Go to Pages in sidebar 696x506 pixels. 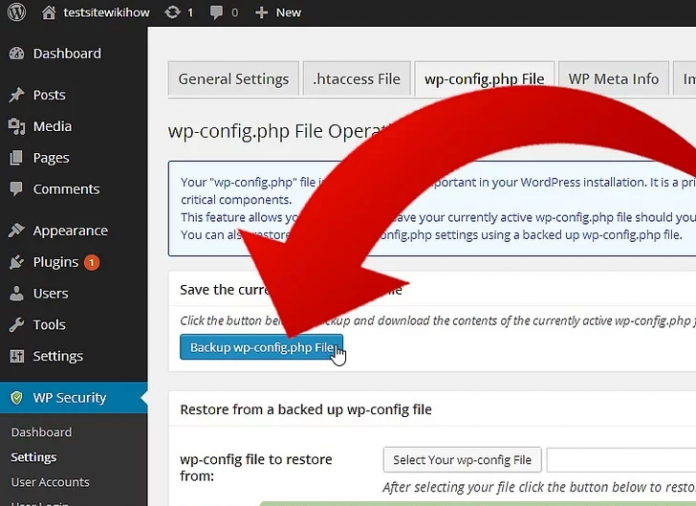50,157
